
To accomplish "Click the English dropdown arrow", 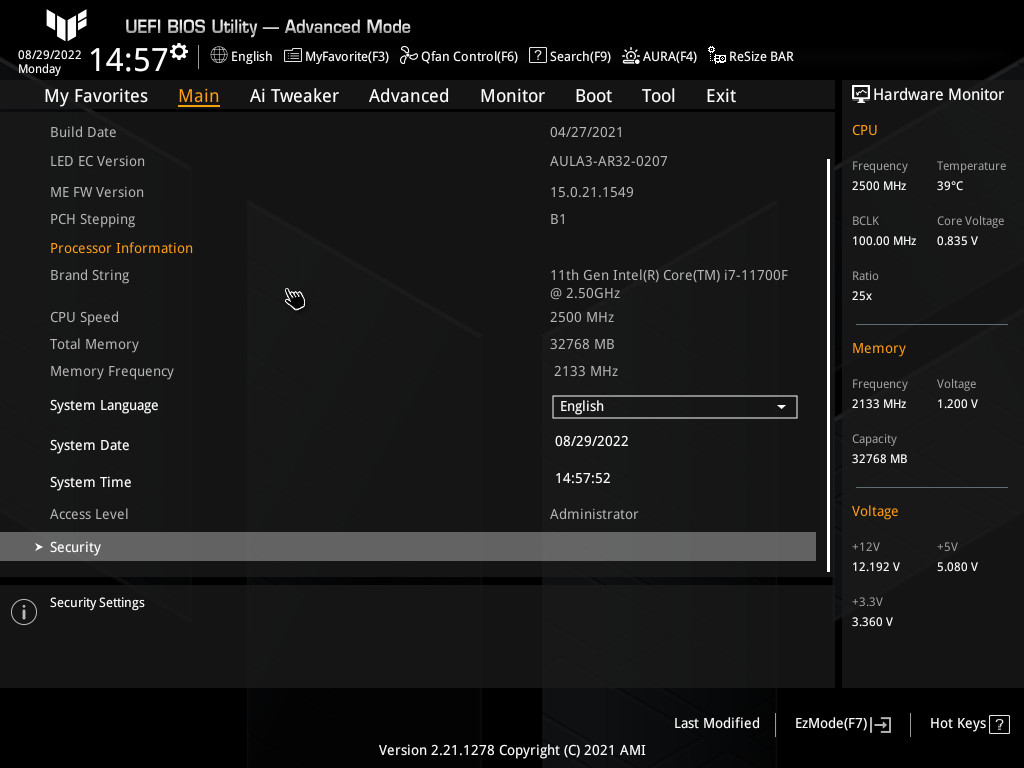I will (781, 406).
